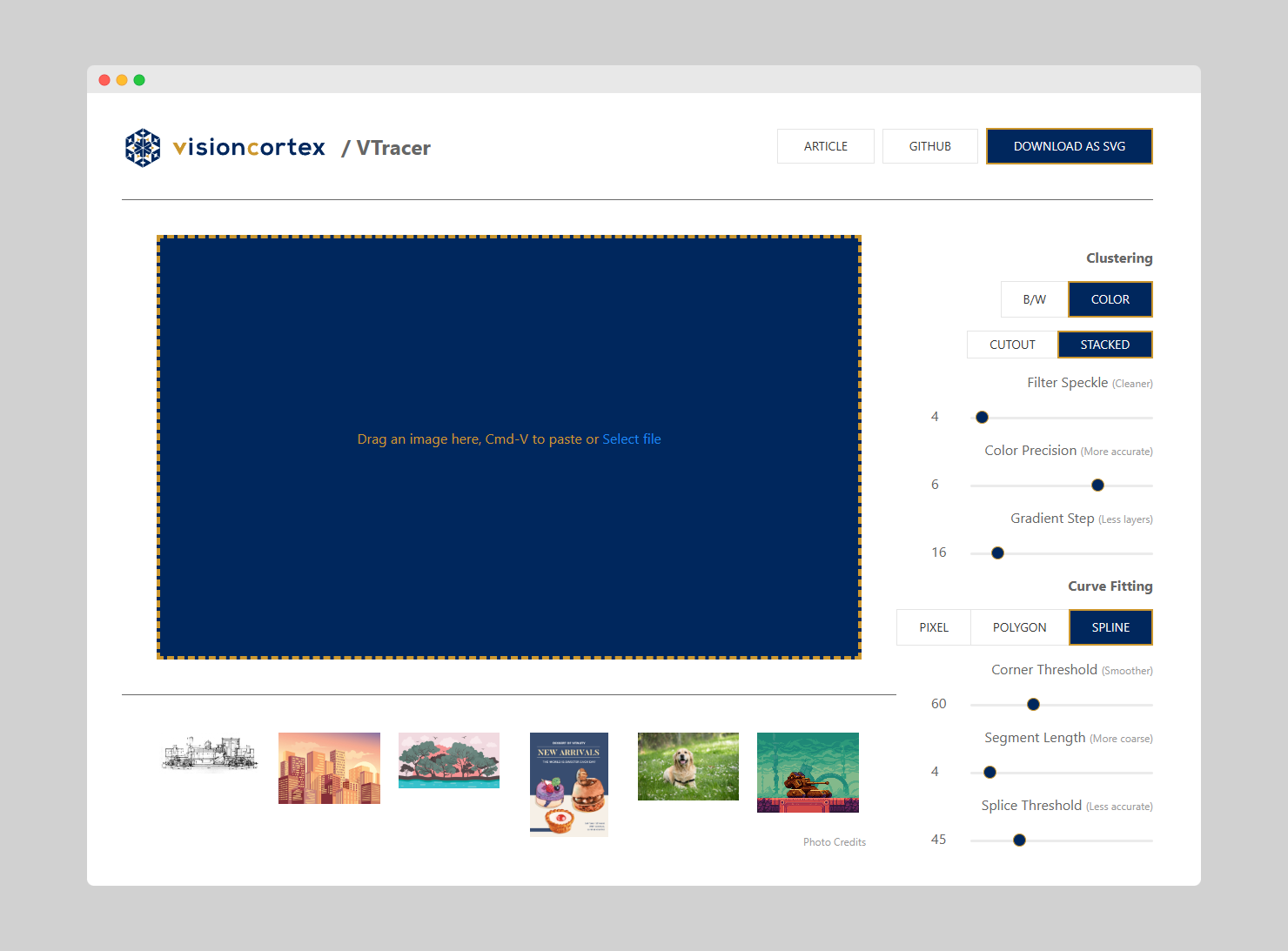1288x951 pixels.
Task: Pick the pixel art tank sample
Action: click(x=808, y=772)
